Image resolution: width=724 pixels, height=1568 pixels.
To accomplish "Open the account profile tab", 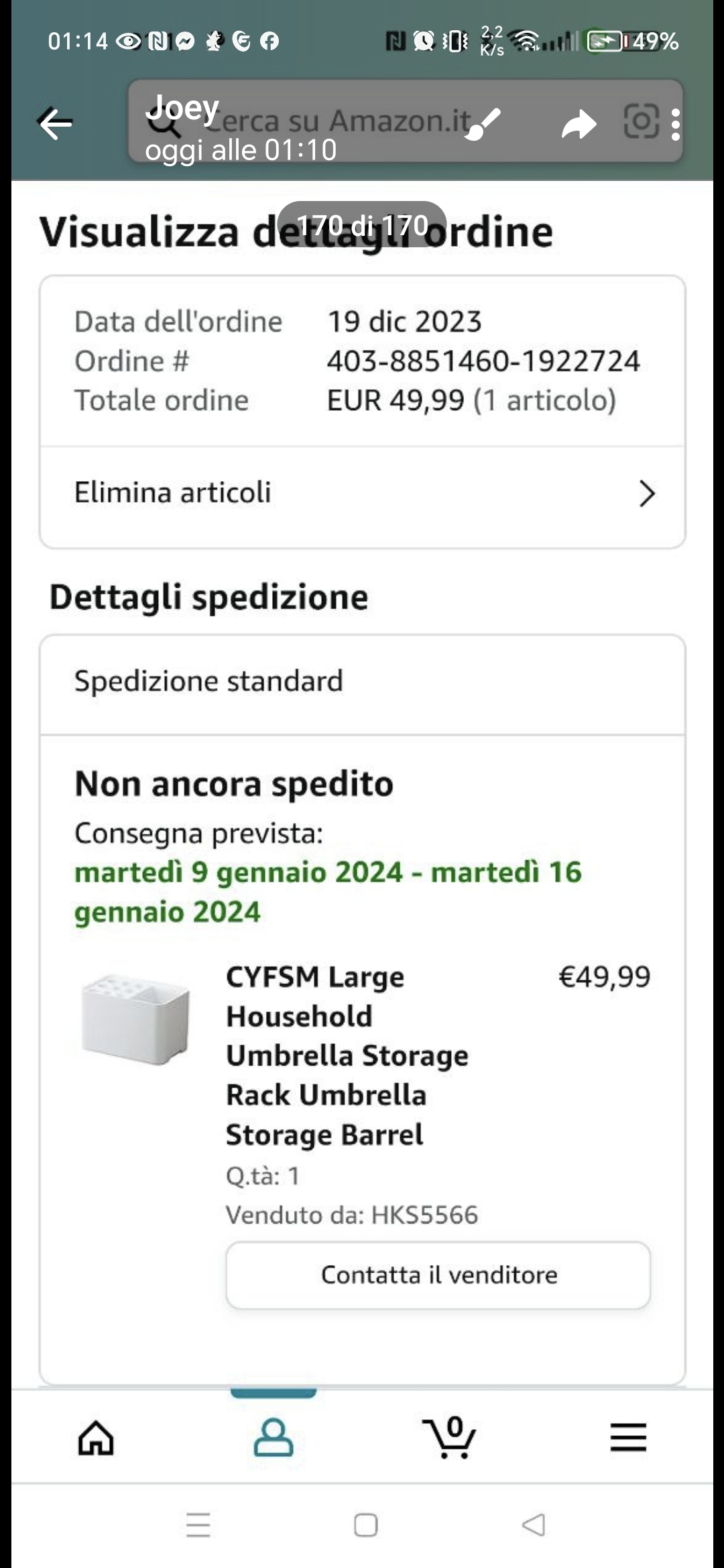I will coord(273,1438).
